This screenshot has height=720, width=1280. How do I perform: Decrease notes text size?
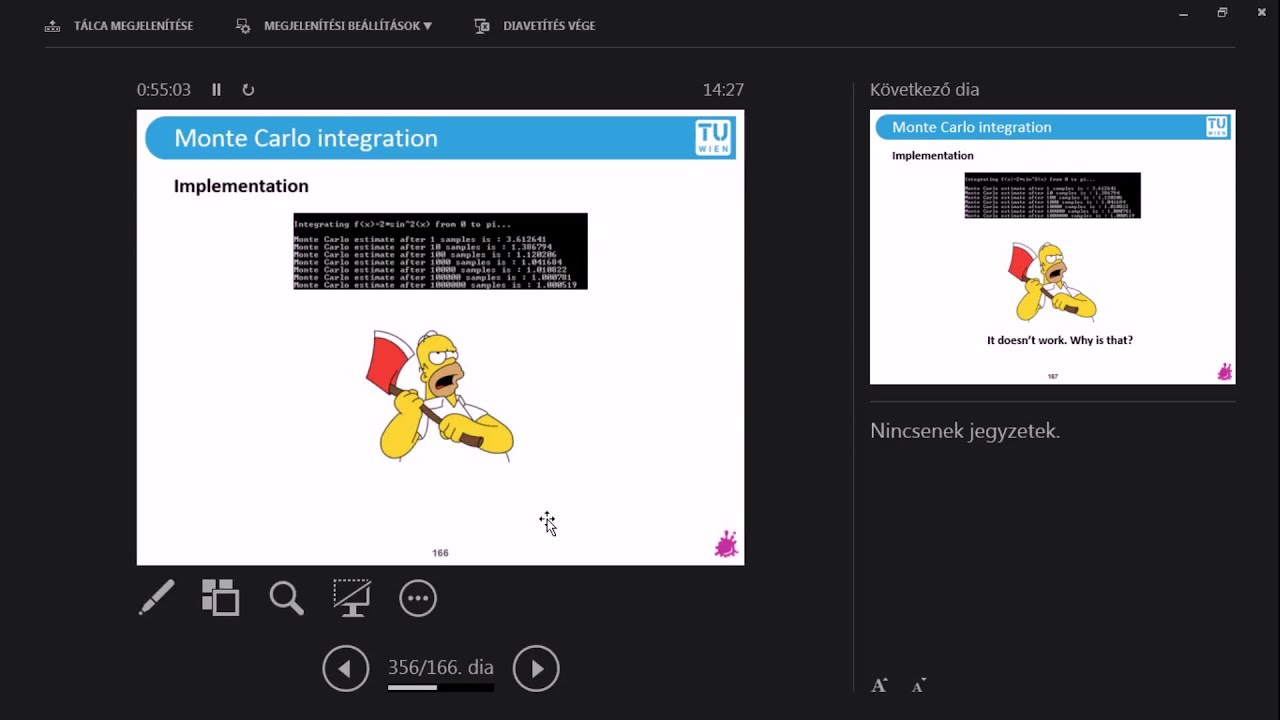tap(919, 685)
